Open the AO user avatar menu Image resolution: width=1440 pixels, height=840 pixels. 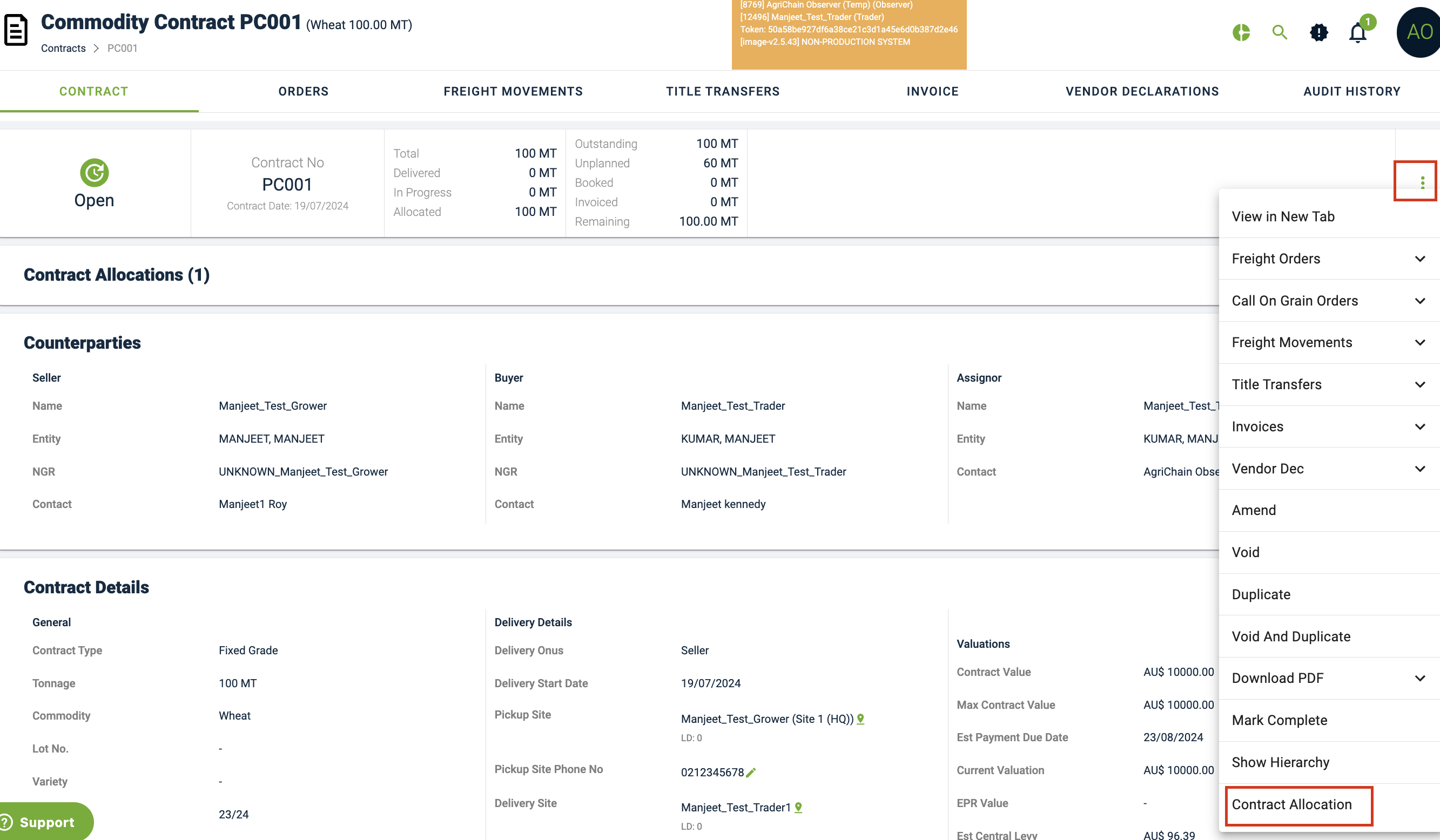click(1419, 32)
